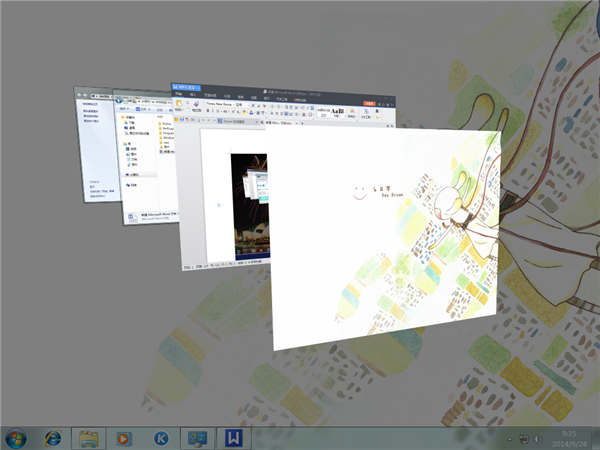Open the network tray icon
600x450 pixels.
coord(523,438)
